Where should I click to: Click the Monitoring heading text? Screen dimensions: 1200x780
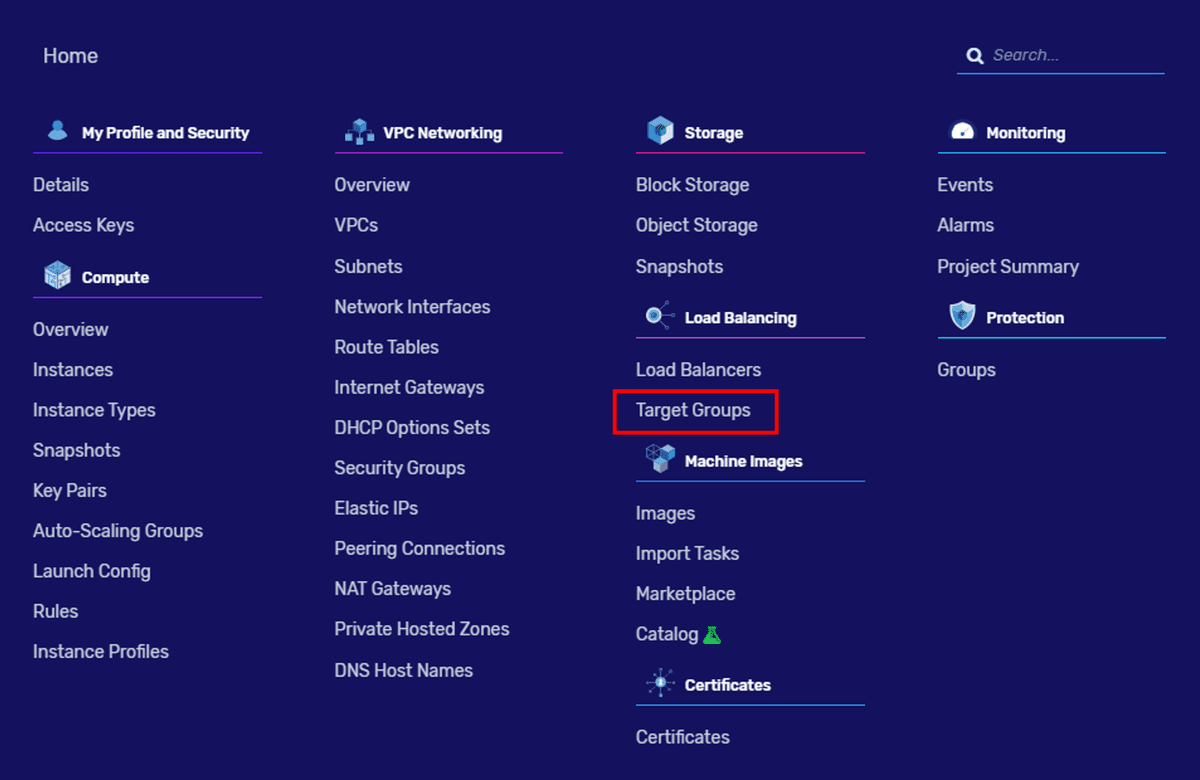[1025, 133]
